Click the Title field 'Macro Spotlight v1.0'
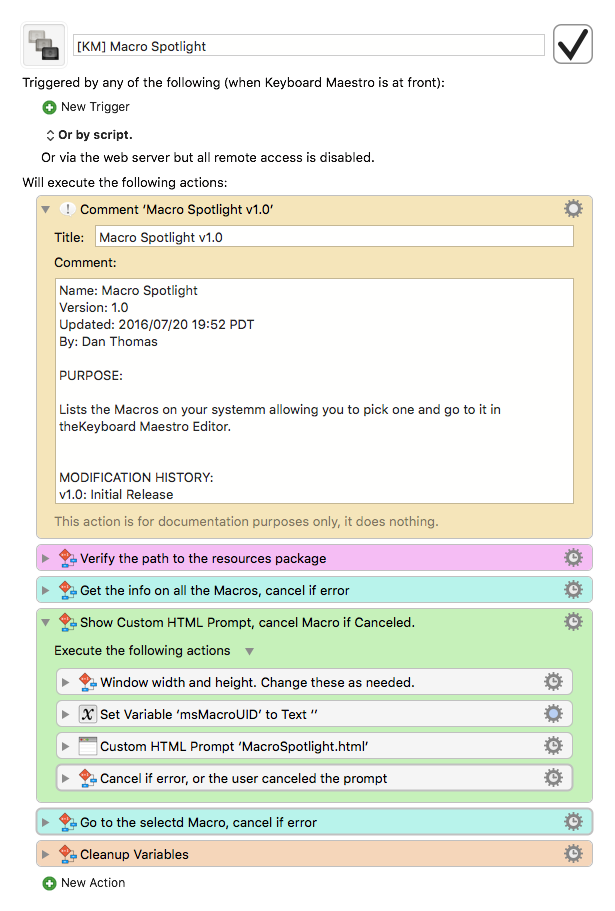The image size is (615, 911). [334, 237]
